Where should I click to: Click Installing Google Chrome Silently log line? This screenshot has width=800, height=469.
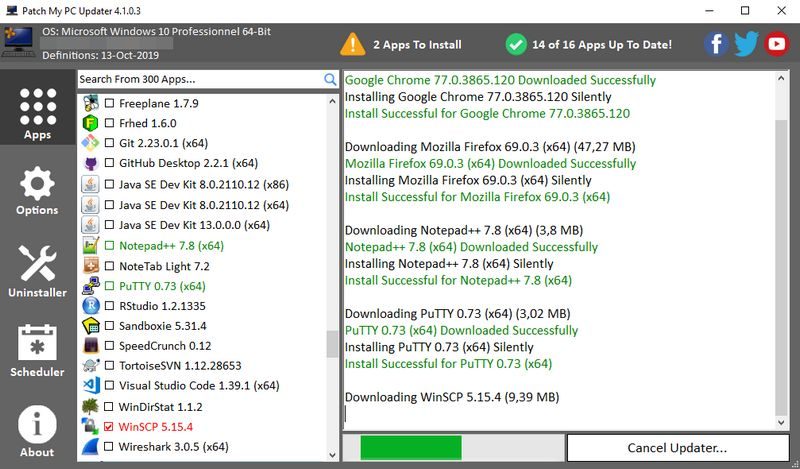pyautogui.click(x=478, y=96)
